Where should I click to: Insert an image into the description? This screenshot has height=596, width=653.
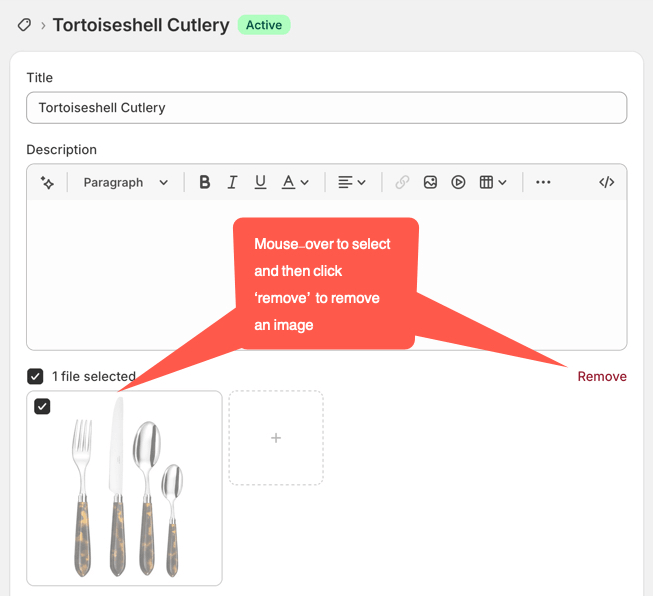pos(430,182)
